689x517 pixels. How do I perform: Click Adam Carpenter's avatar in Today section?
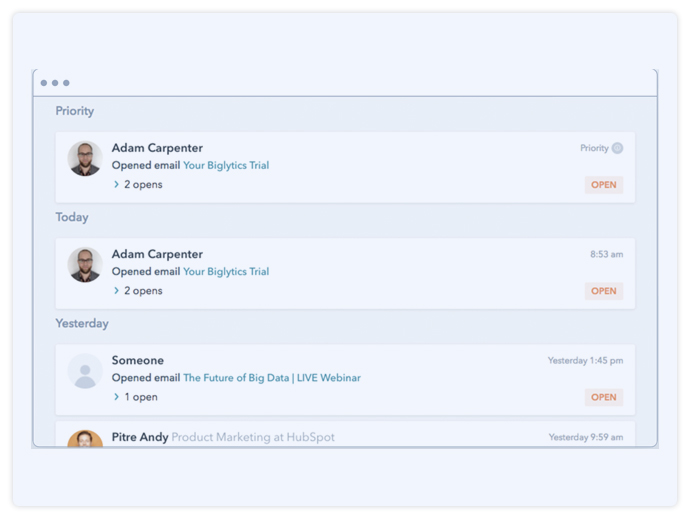coord(85,265)
